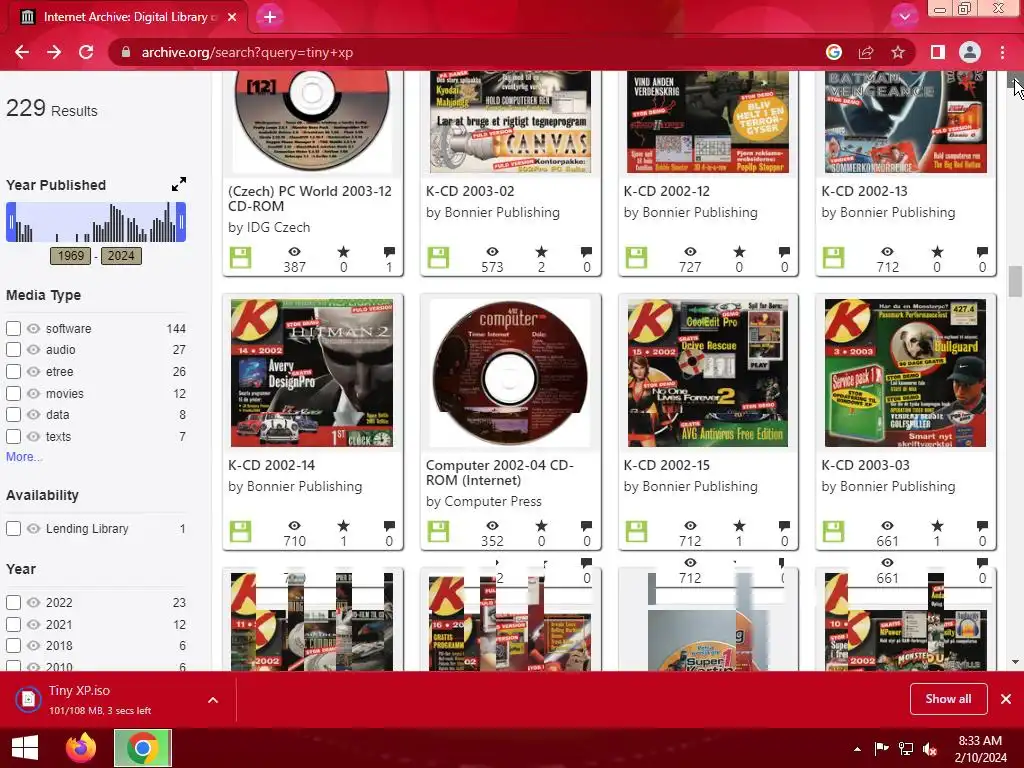Viewport: 1024px width, 768px height.
Task: Check the etree media type checkbox
Action: pyautogui.click(x=13, y=372)
